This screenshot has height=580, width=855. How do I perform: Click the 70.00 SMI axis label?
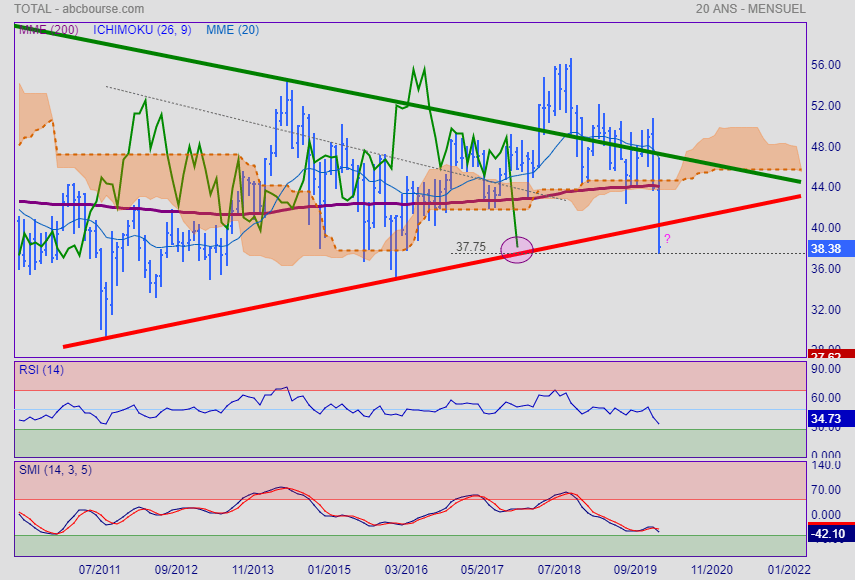click(826, 490)
